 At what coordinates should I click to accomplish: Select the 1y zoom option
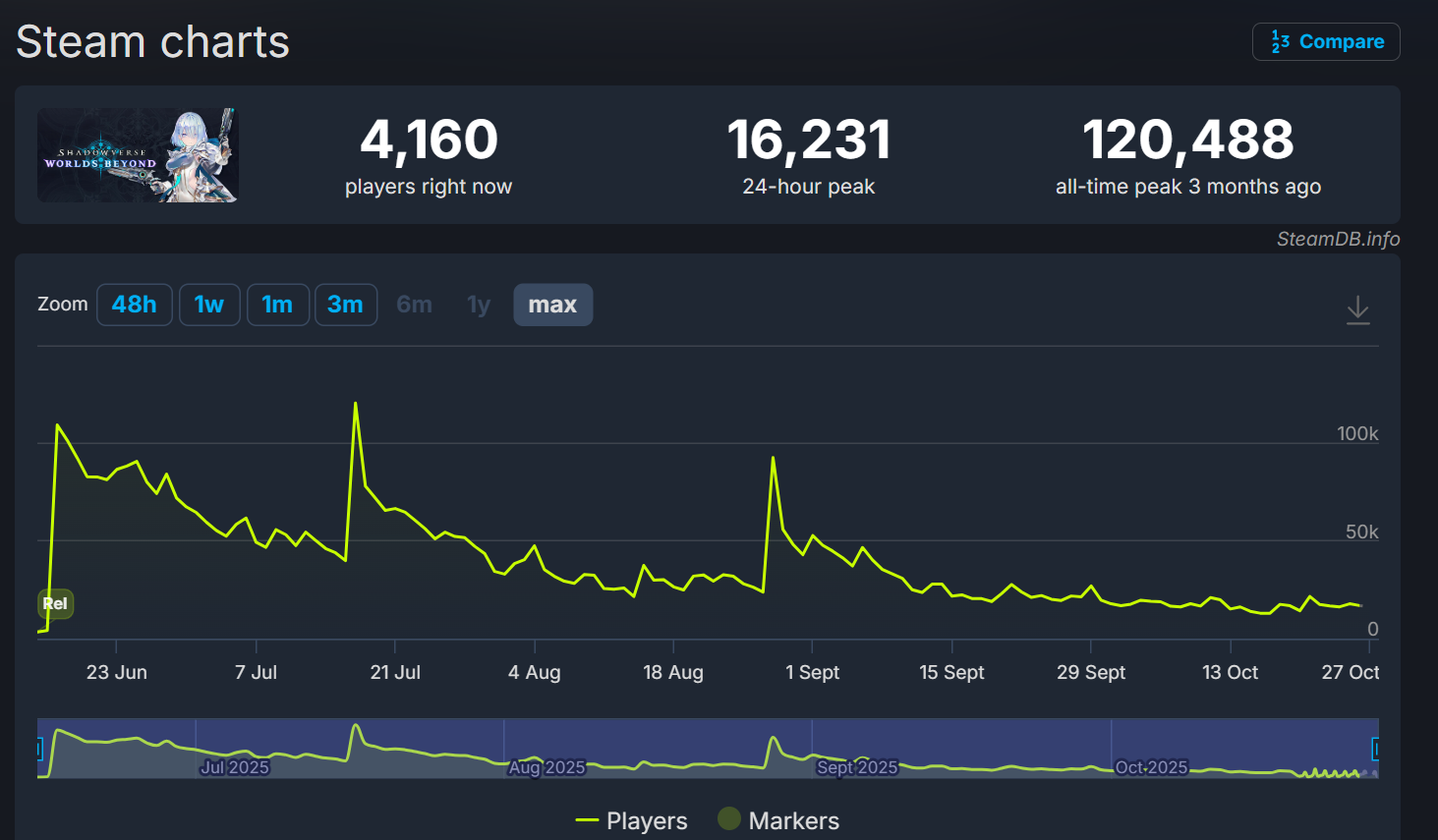479,305
